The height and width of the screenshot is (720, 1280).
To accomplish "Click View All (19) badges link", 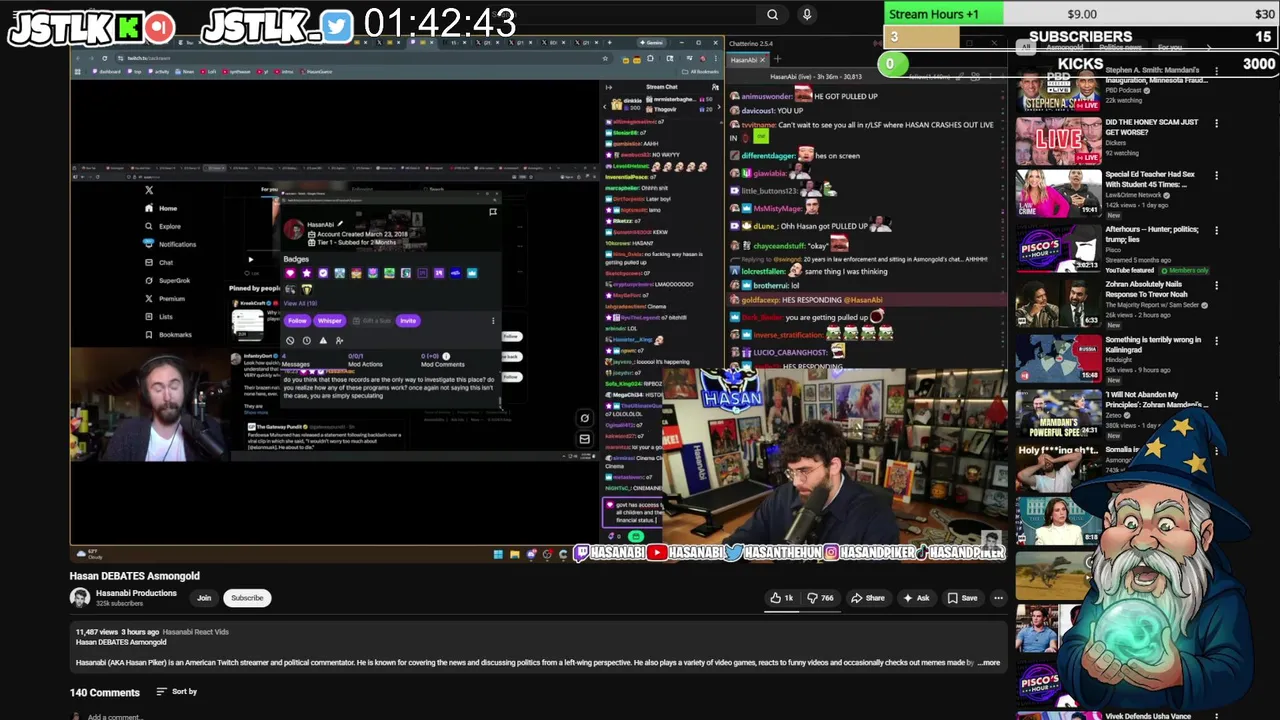I will [299, 303].
